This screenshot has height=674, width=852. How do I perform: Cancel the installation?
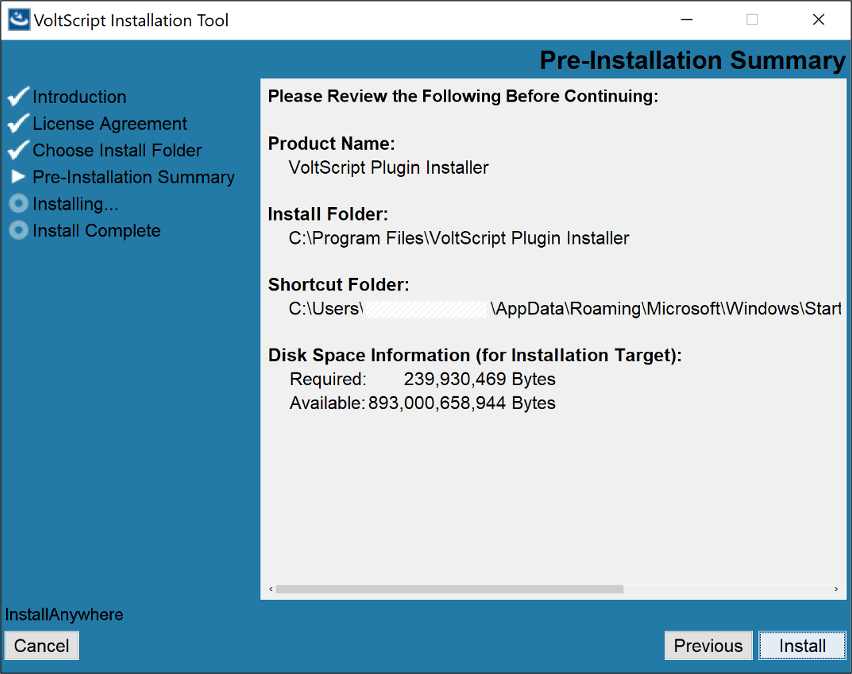point(41,646)
